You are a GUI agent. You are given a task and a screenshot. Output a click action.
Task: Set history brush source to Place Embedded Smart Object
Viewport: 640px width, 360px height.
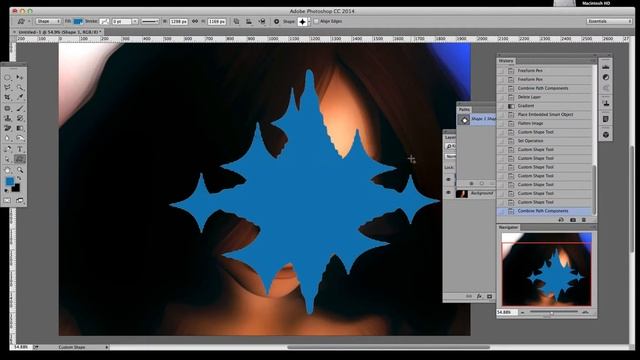501,115
